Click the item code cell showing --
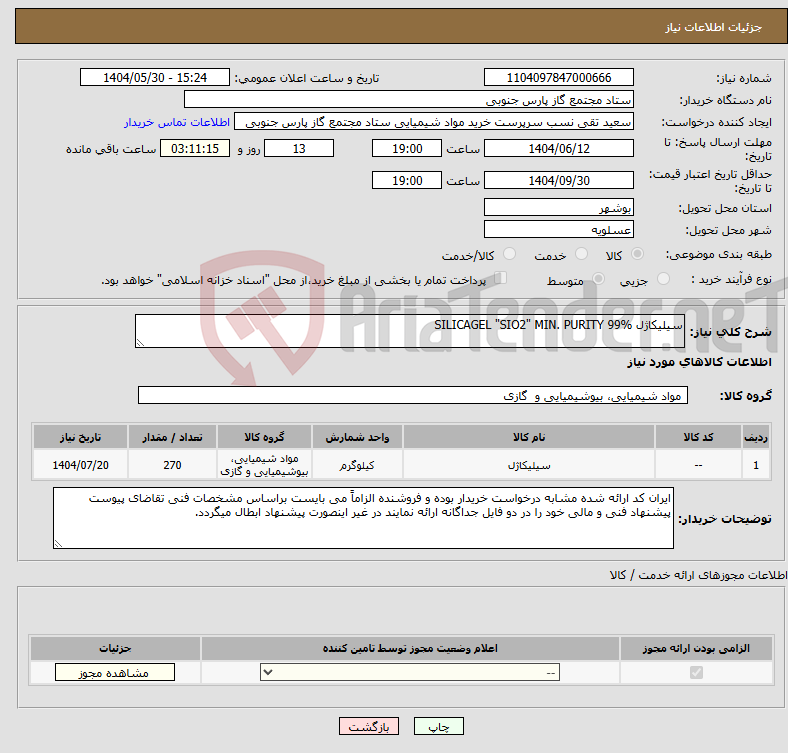Screen dimensions: 788x753 click(698, 465)
